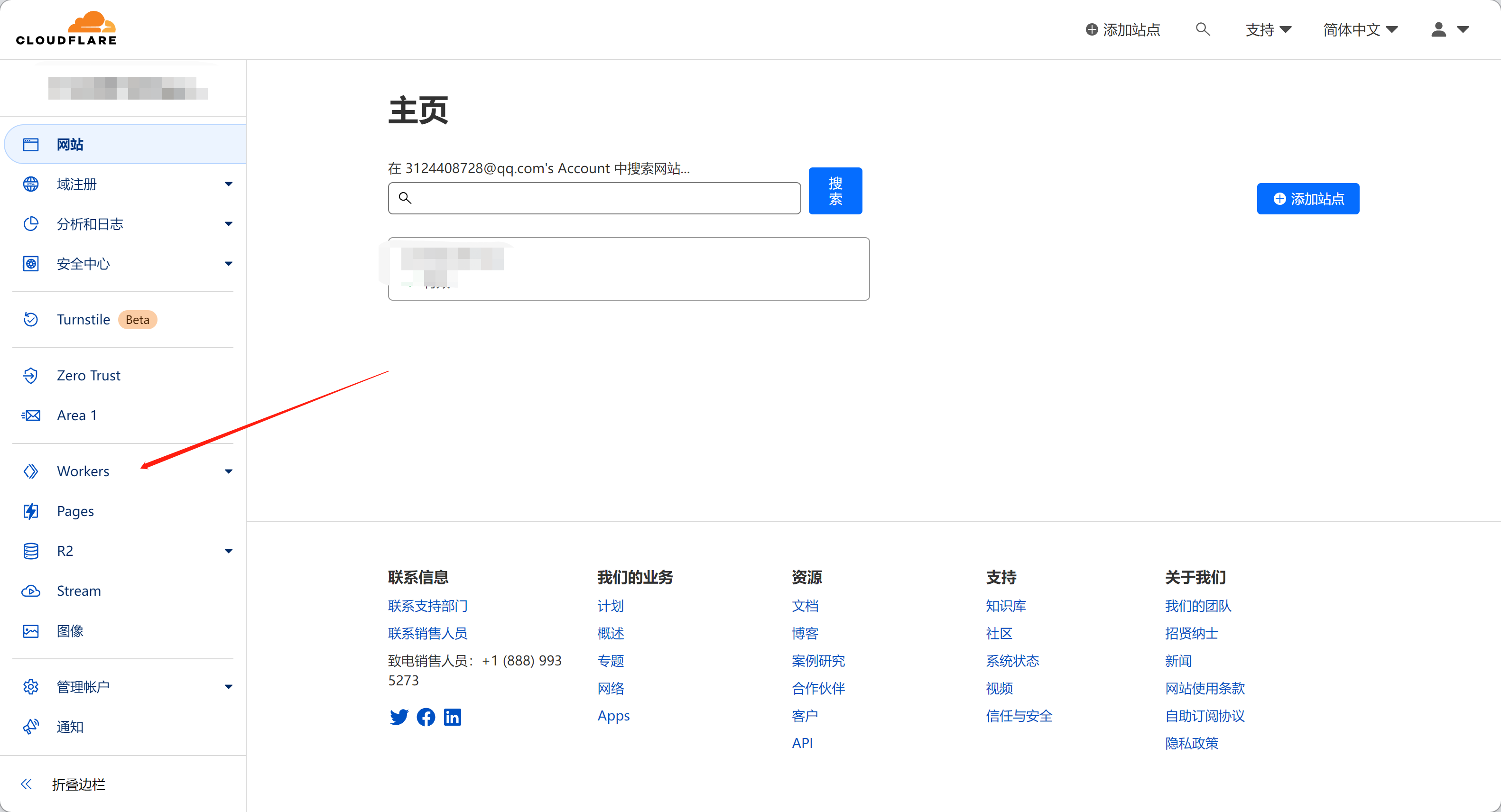Click the Turnstile sidebar icon
Image resolution: width=1501 pixels, height=812 pixels.
(x=31, y=319)
